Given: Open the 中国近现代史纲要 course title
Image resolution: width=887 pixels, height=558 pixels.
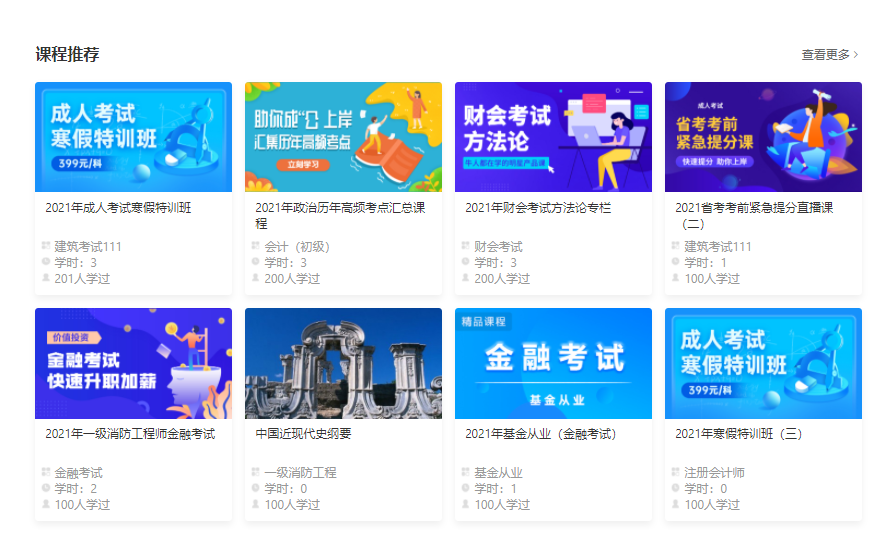Looking at the screenshot, I should tap(303, 434).
